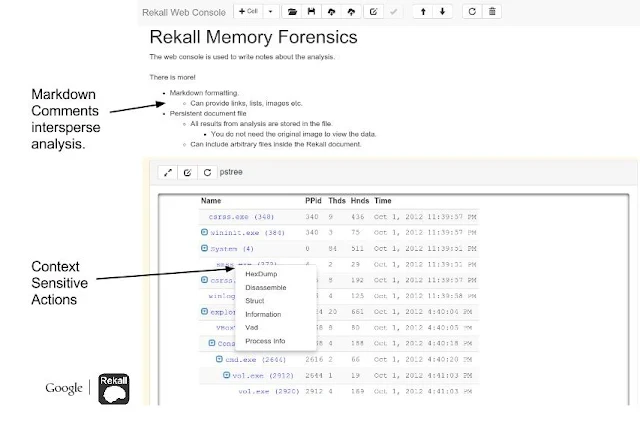Screen dimensions: 640x446
Task: Choose Struct in the context menu
Action: [255, 301]
